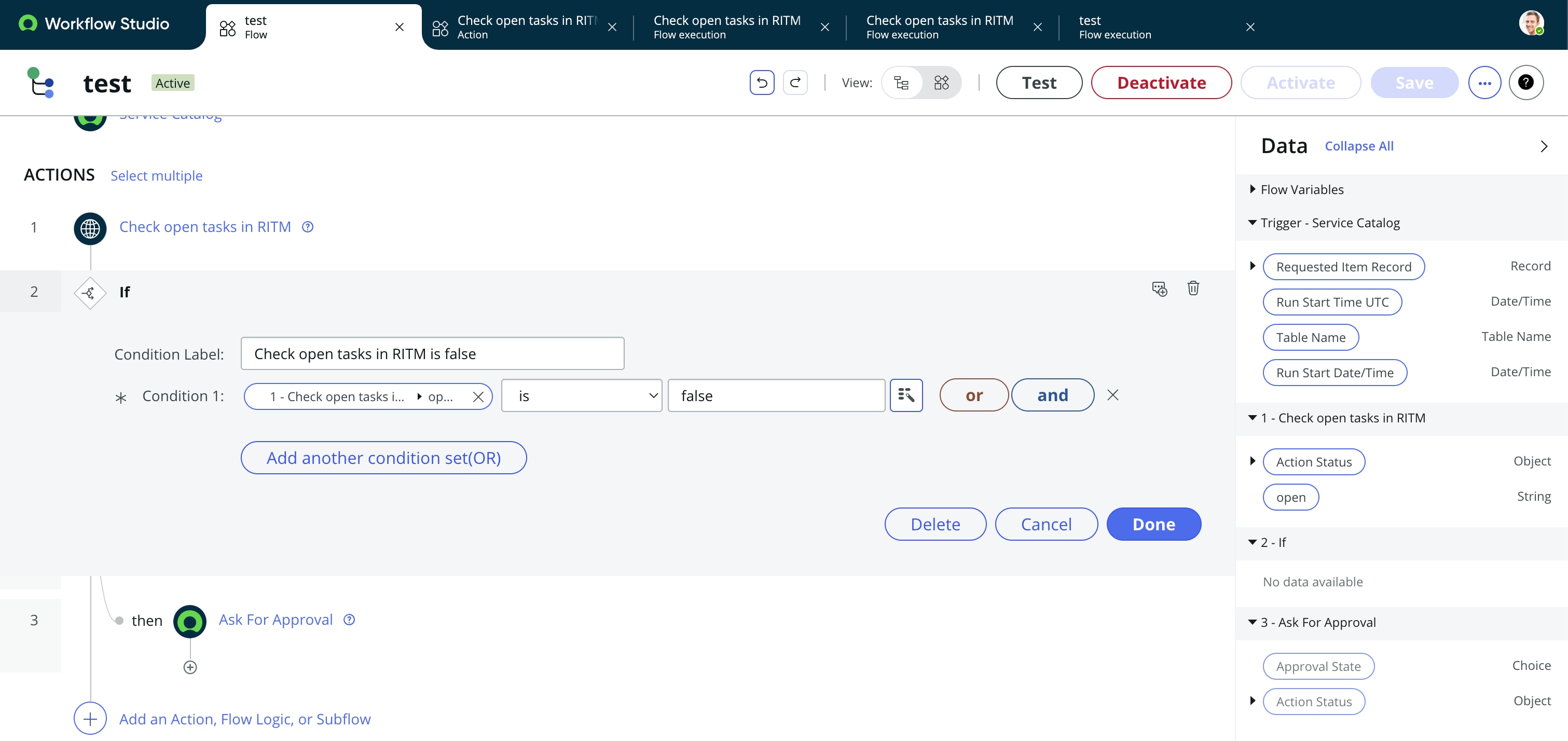Viewport: 1568px width, 741px height.
Task: Click the undo arrow icon
Action: click(x=762, y=82)
